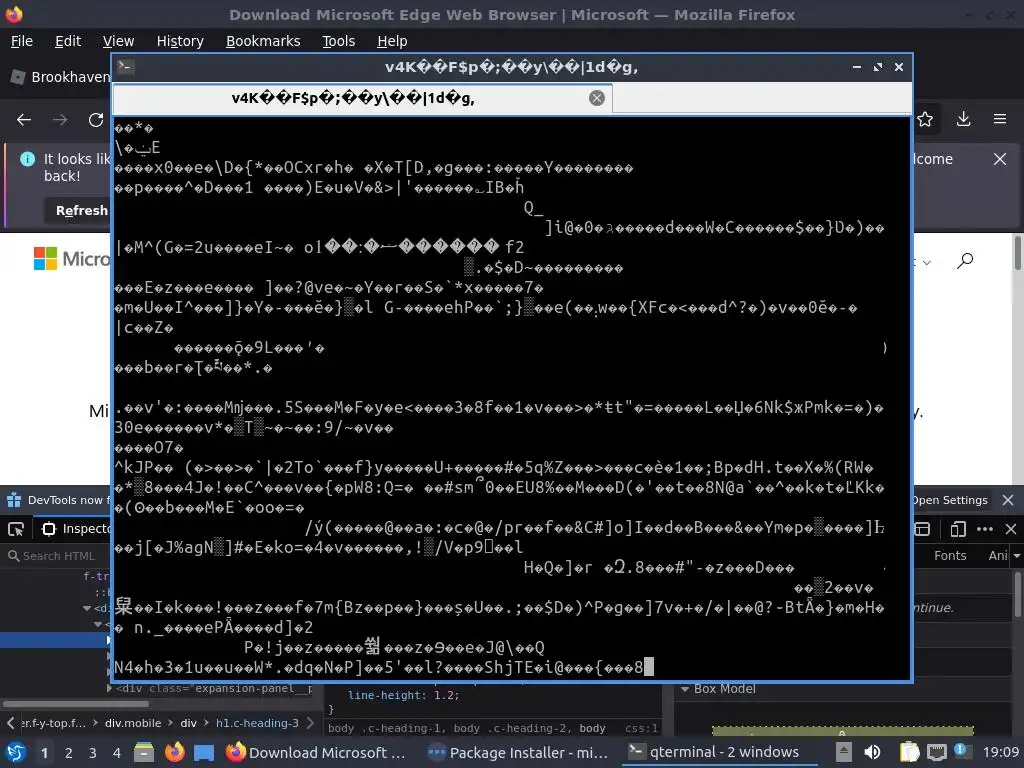Focus Download Microsoft taskbar window
The height and width of the screenshot is (768, 1024).
click(316, 752)
